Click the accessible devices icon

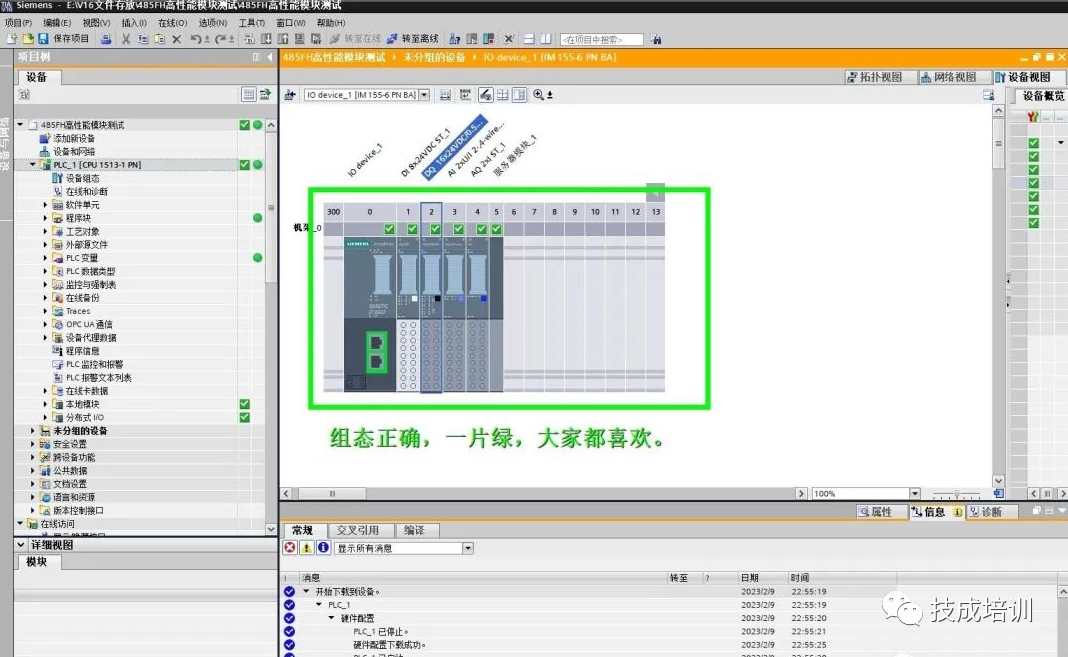pos(454,39)
